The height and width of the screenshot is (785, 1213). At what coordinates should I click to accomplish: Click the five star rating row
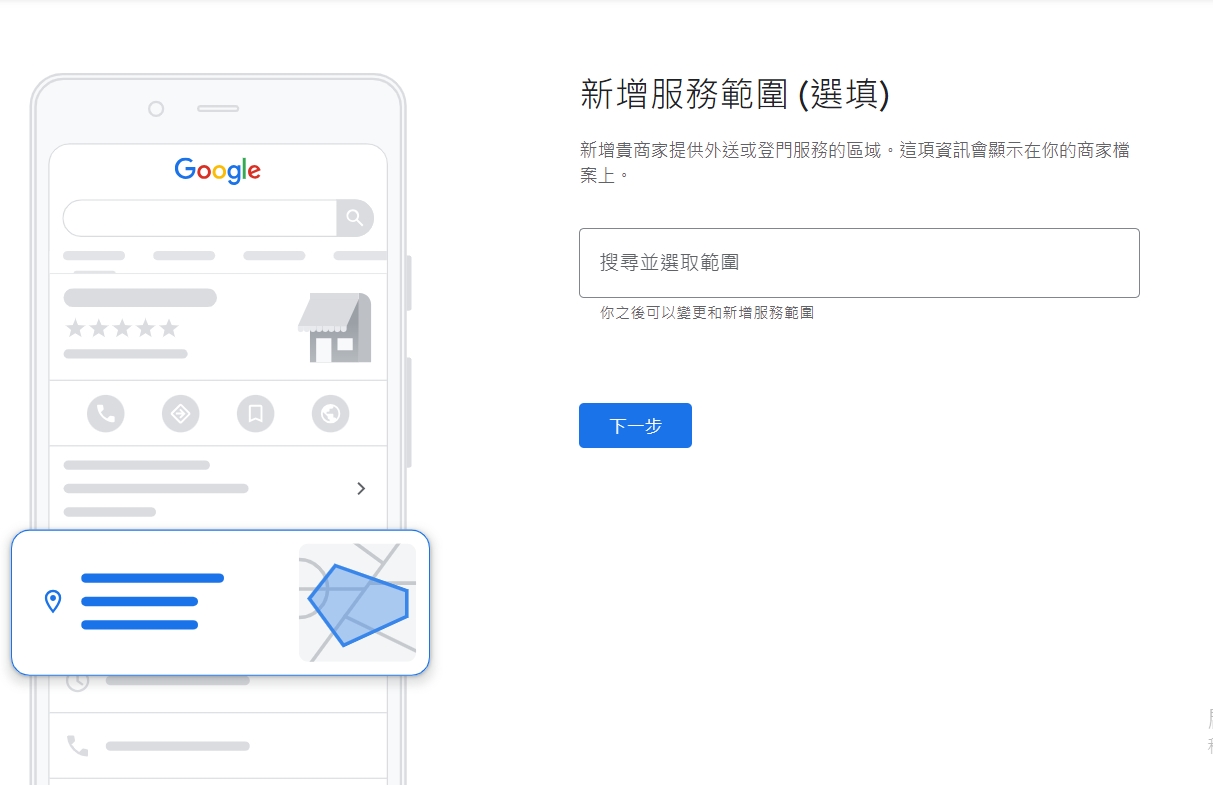click(122, 328)
